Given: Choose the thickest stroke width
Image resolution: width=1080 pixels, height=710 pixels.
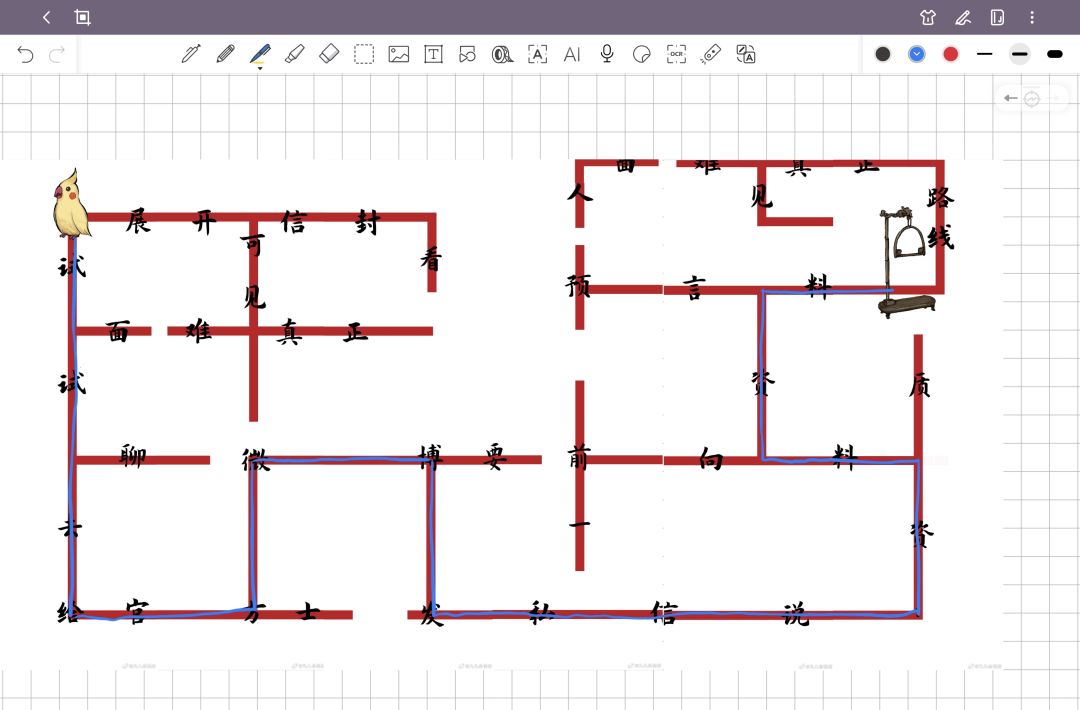Looking at the screenshot, I should (1054, 54).
